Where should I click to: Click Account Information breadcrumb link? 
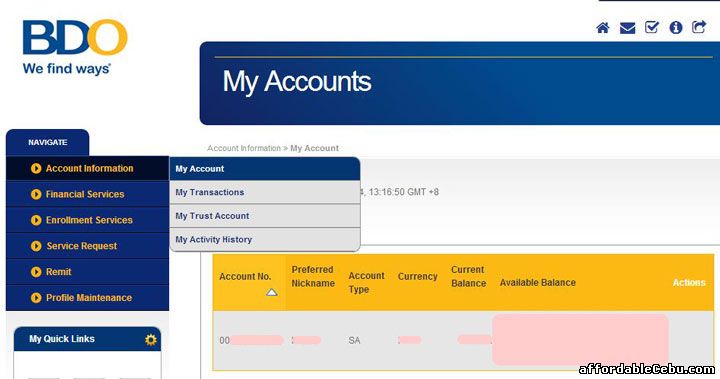244,148
